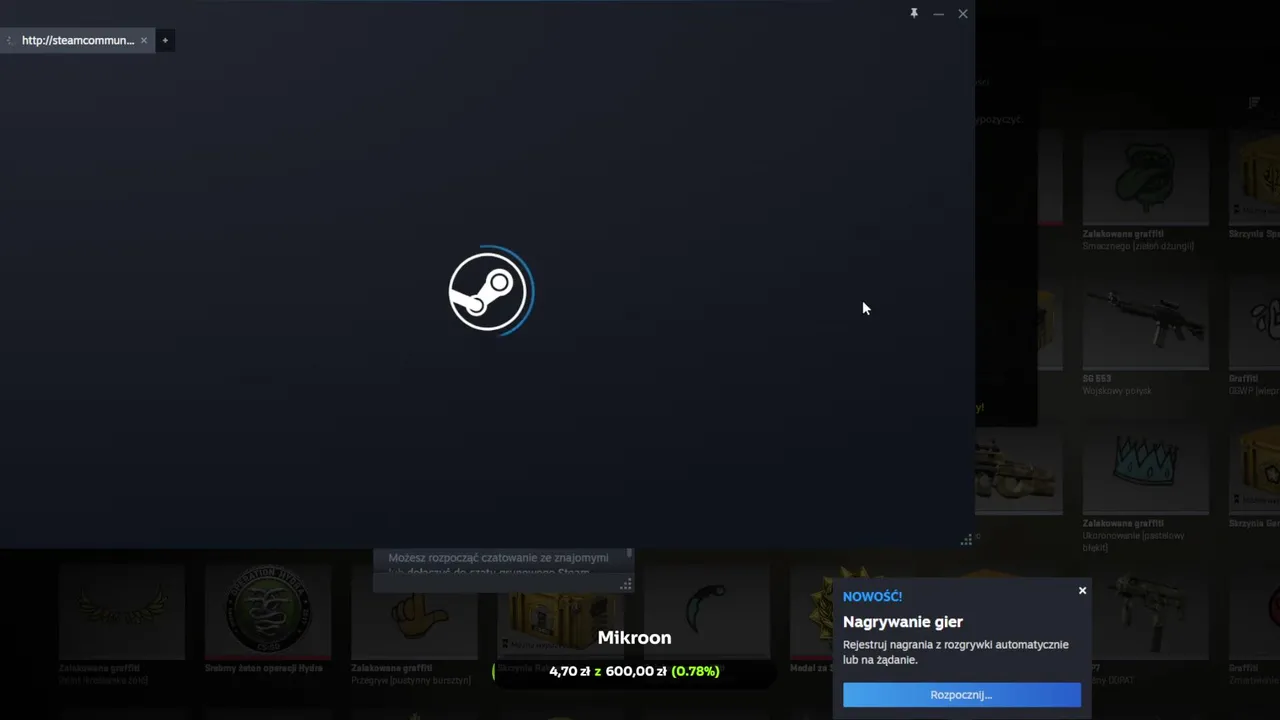Pin the overlay browser window
Screen dimensions: 1280x720
point(914,13)
